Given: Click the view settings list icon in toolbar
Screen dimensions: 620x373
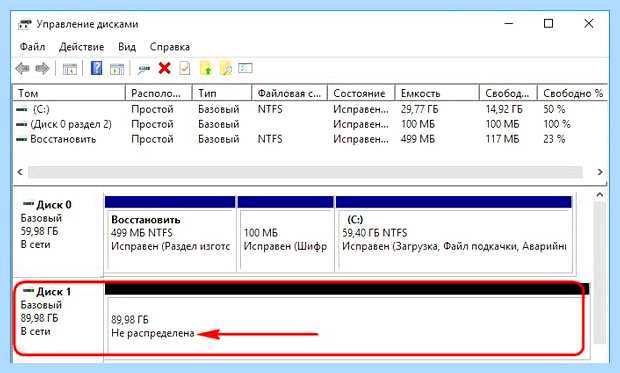Looking at the screenshot, I should click(x=245, y=68).
